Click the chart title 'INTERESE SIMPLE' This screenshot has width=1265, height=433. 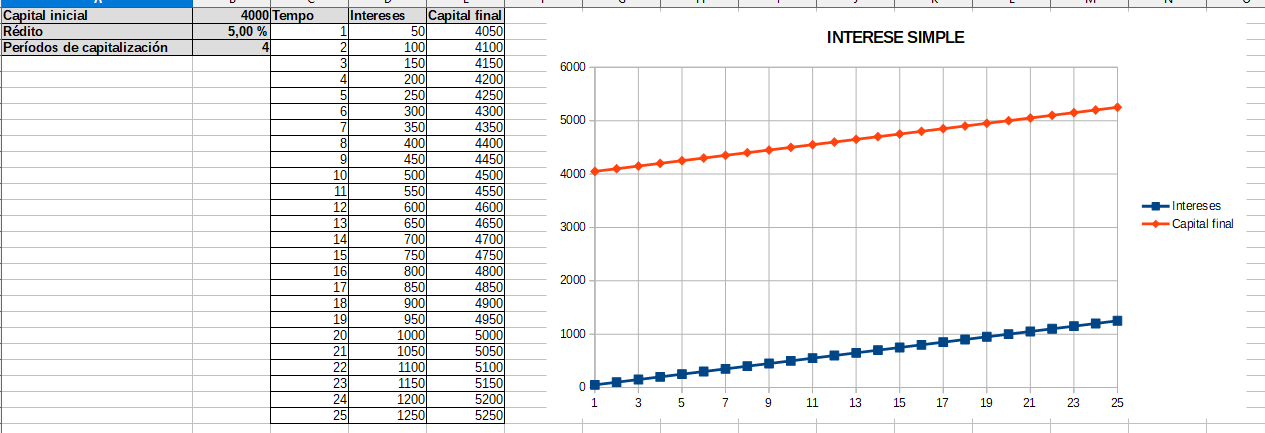(x=895, y=38)
